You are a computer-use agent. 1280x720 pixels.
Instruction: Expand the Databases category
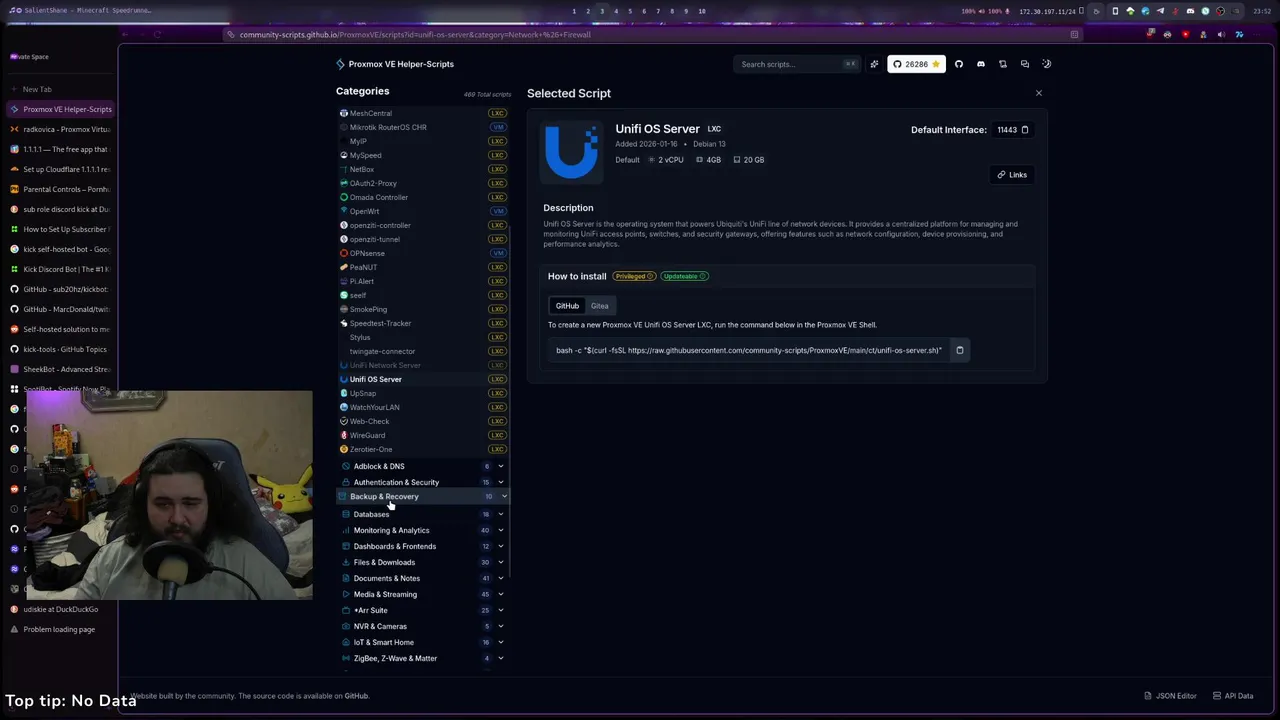click(424, 514)
